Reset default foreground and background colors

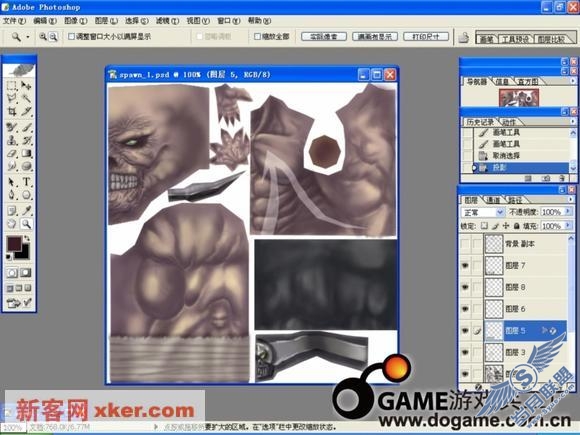pyautogui.click(x=9, y=256)
